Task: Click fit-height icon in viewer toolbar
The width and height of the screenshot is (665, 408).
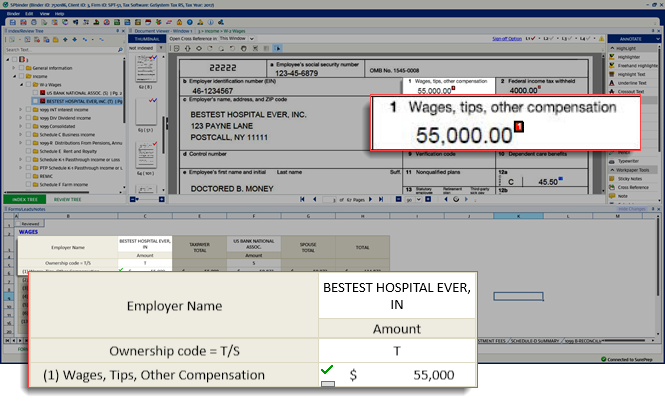Action: pos(187,48)
